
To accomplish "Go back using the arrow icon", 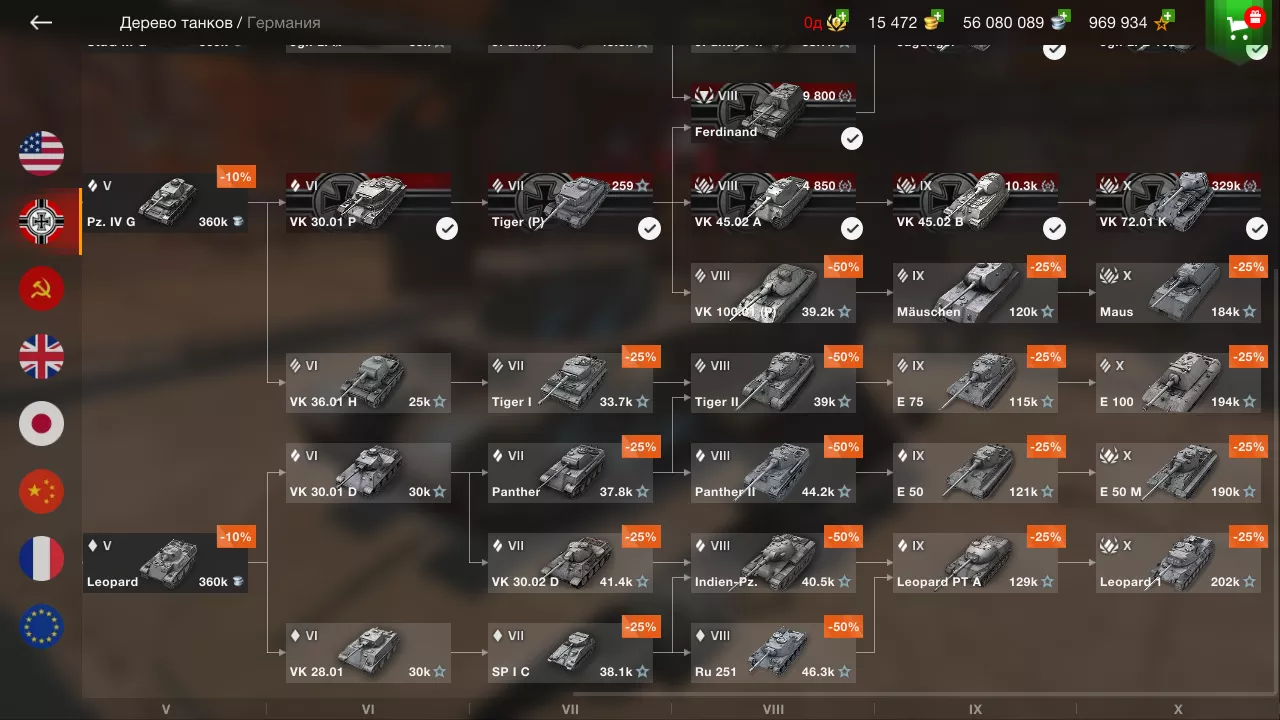I will coord(40,22).
